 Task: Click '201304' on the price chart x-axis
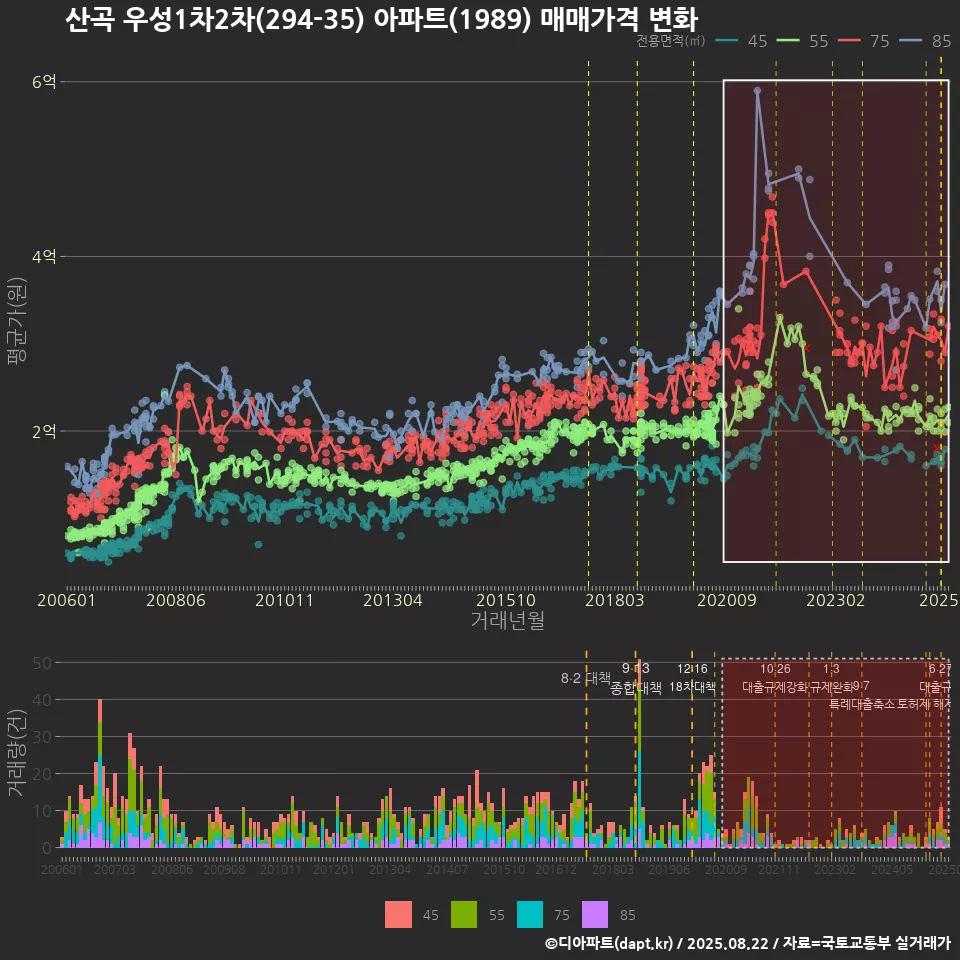(x=392, y=600)
